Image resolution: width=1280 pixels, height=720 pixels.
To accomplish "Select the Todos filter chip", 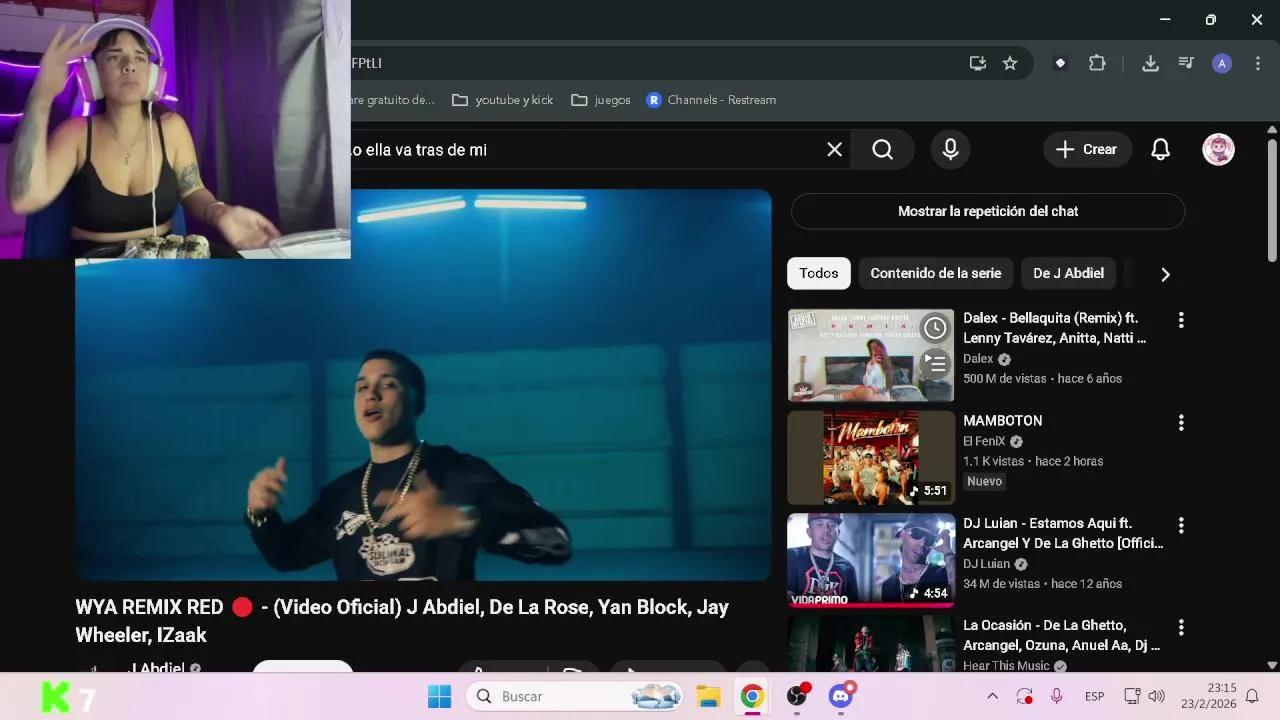I will (818, 273).
